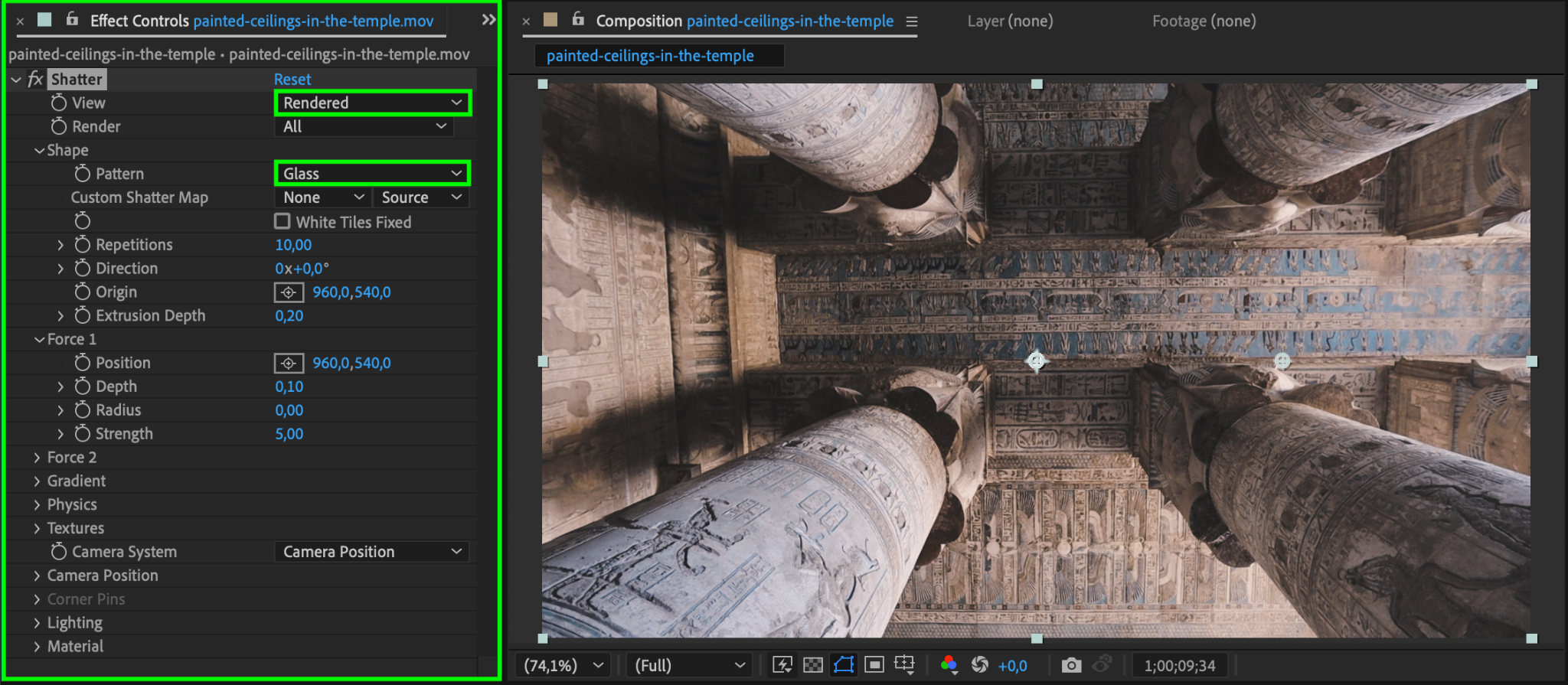Viewport: 1568px width, 685px height.
Task: Enable White Tiles Fixed checkbox
Action: [x=283, y=221]
